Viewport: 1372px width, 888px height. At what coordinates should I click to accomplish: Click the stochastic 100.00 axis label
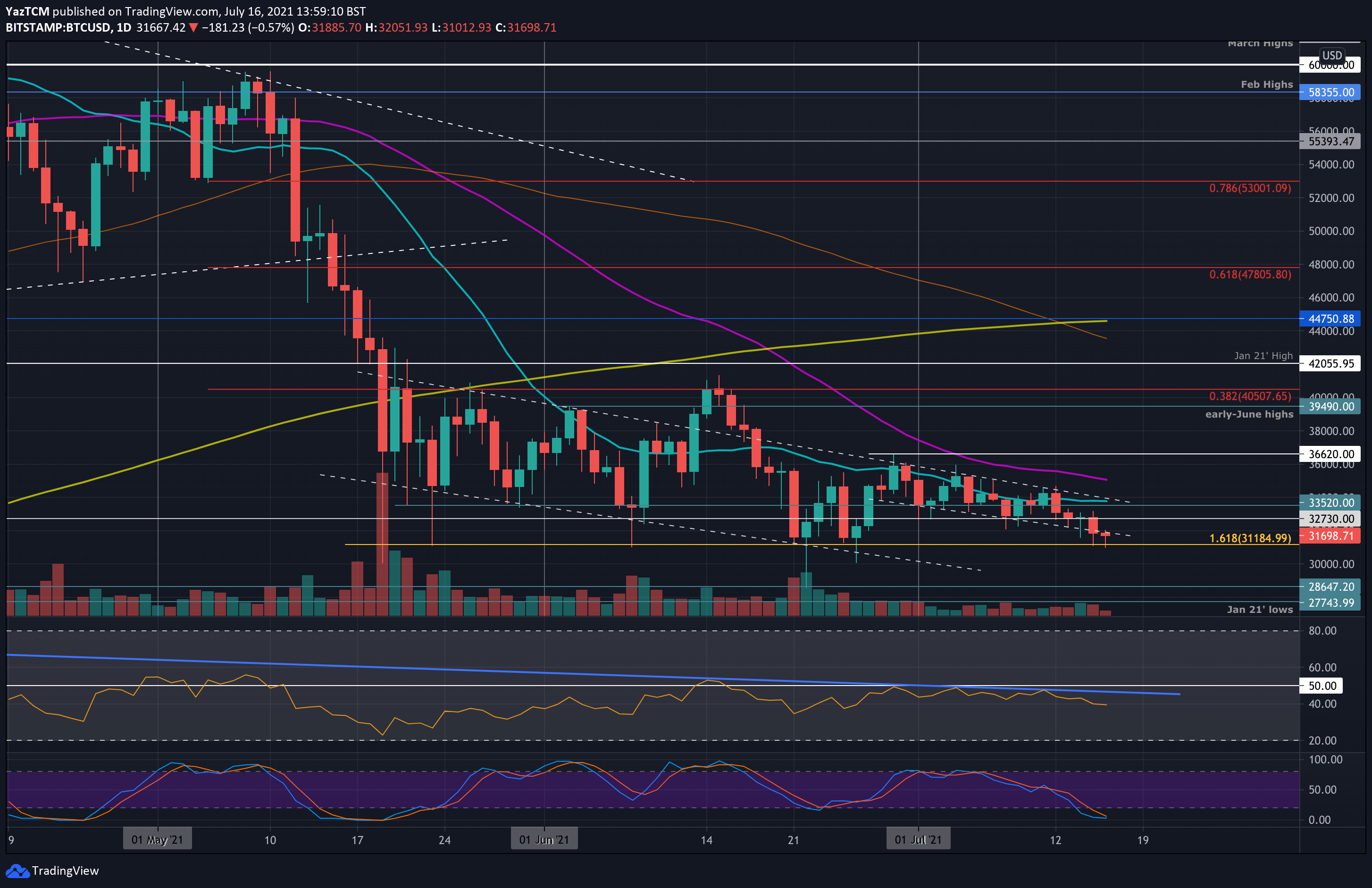click(1325, 760)
